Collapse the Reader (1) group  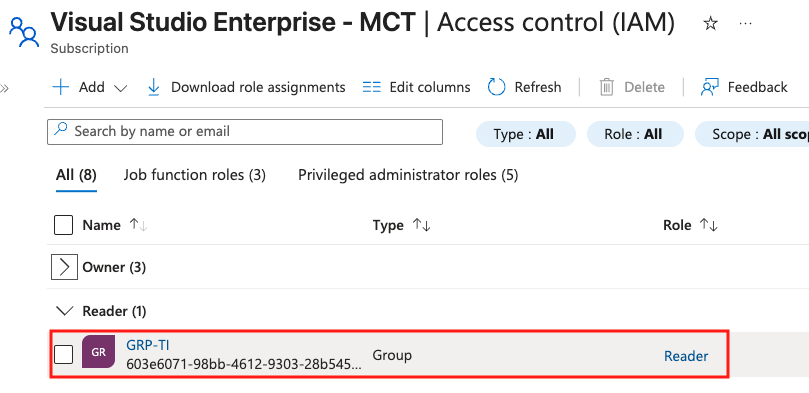pyautogui.click(x=64, y=311)
